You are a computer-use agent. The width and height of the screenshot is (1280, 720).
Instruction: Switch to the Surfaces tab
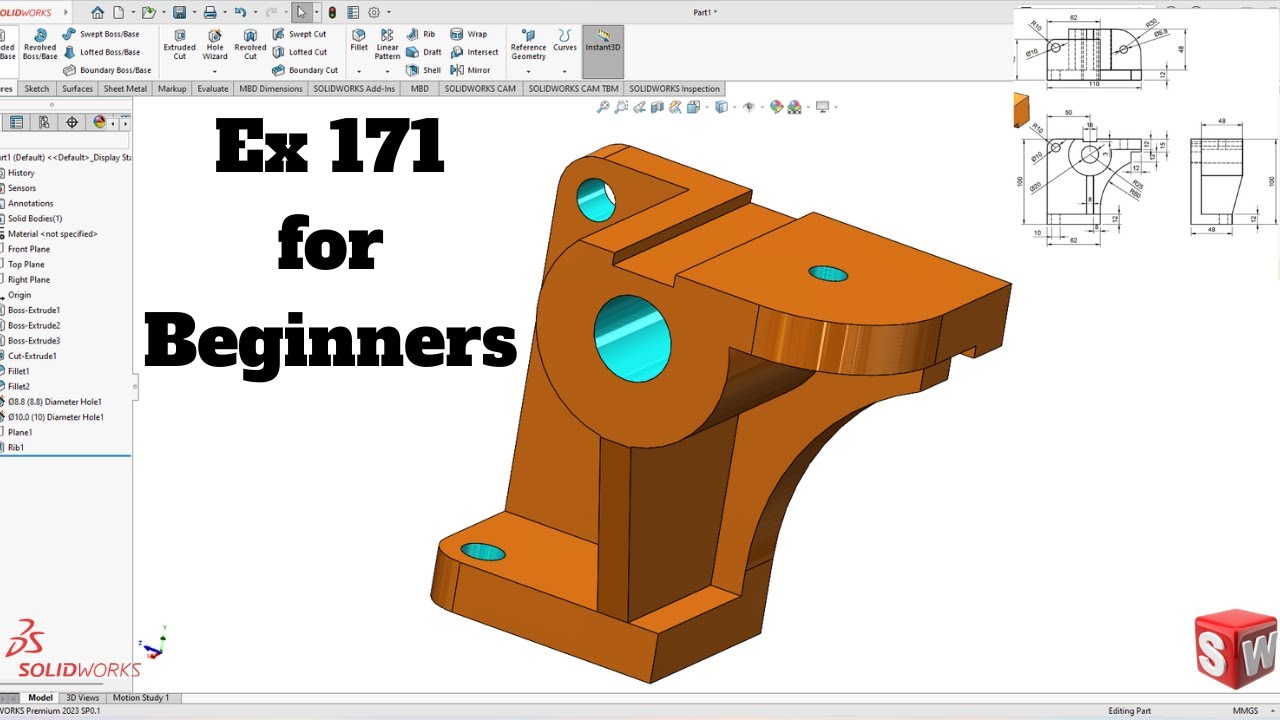click(77, 89)
